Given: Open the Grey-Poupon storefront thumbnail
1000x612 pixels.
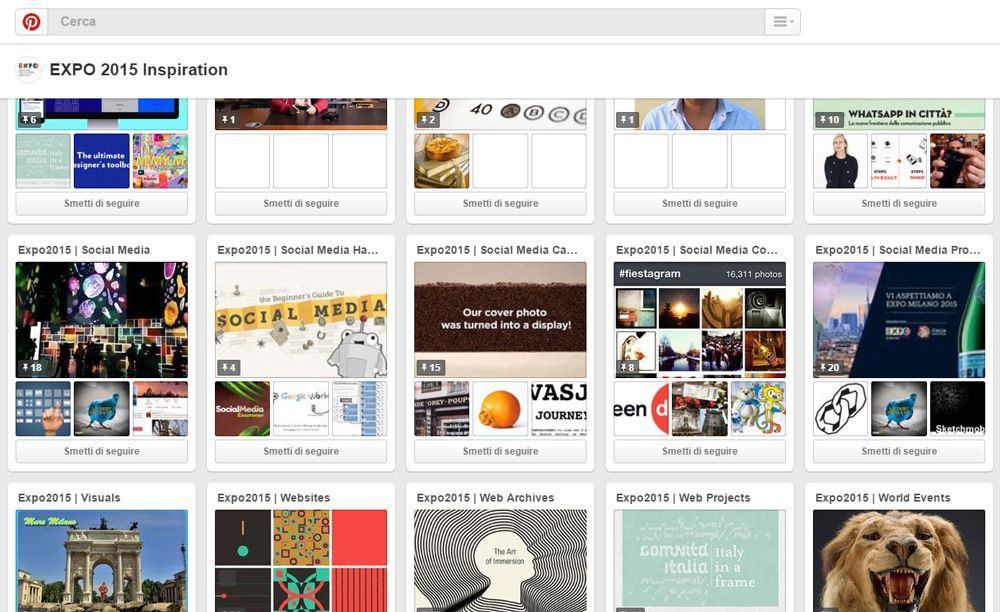Looking at the screenshot, I should (442, 409).
